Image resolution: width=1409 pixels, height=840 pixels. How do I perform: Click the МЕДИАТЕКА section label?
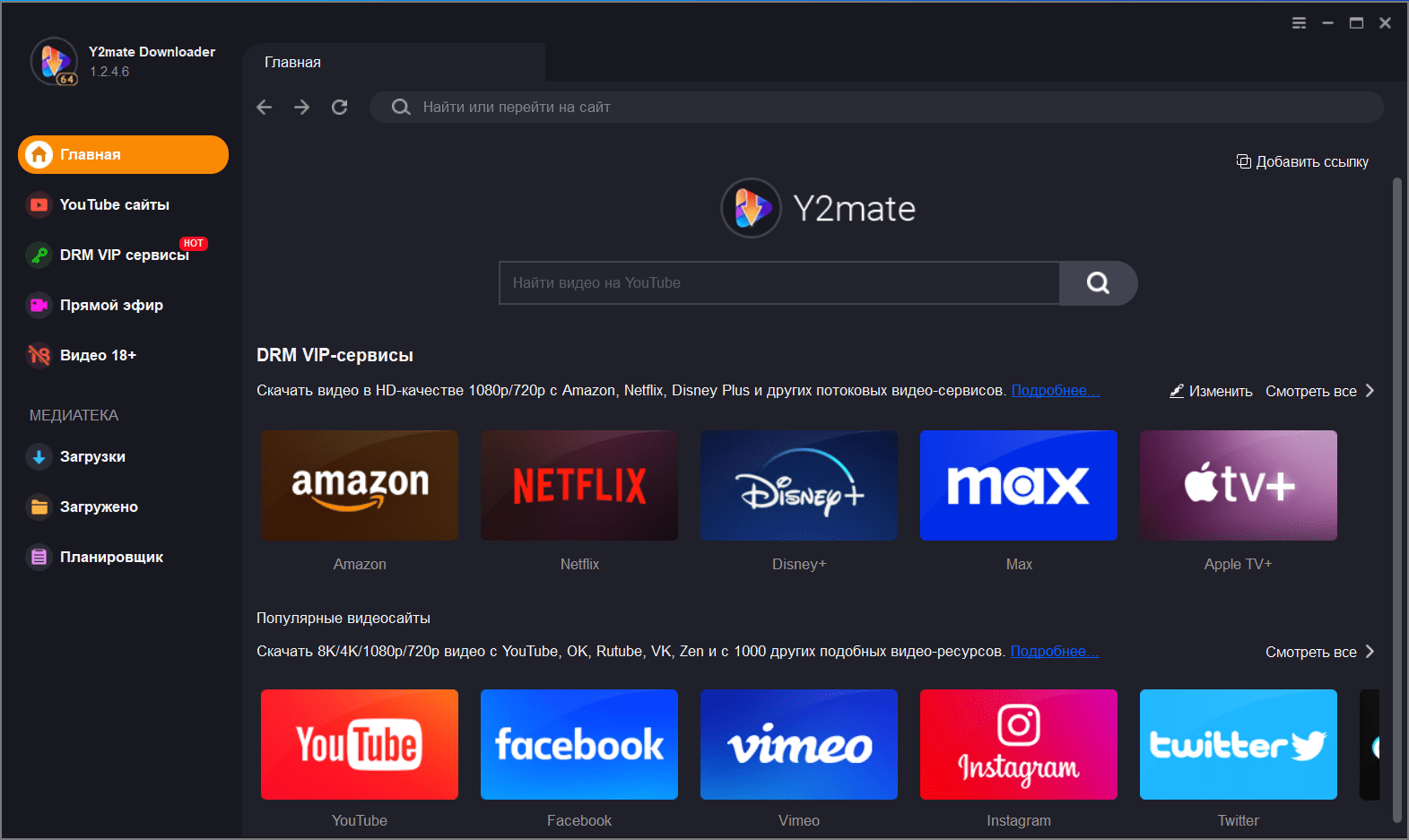[x=74, y=416]
